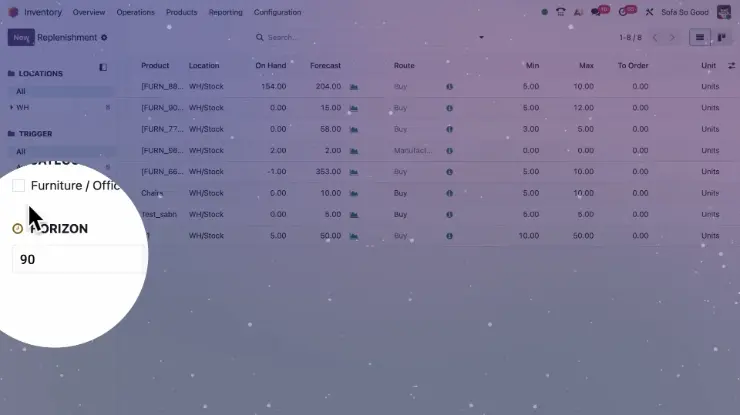Switch to list view

pos(700,38)
